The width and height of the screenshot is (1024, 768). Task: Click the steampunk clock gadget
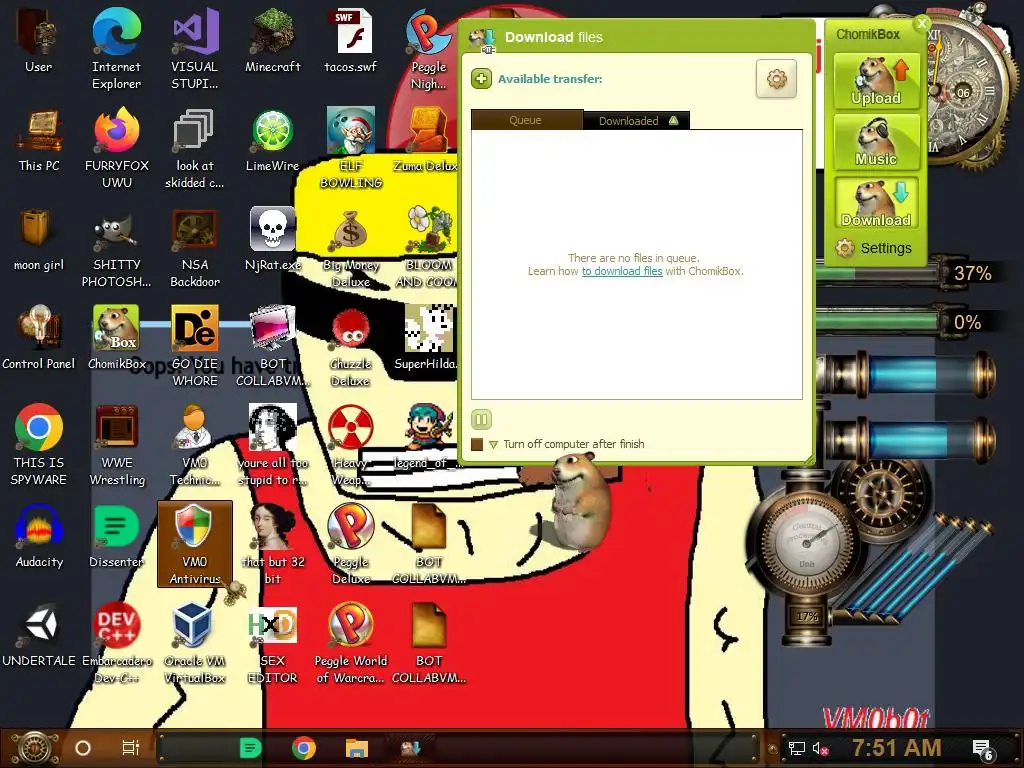coord(965,91)
